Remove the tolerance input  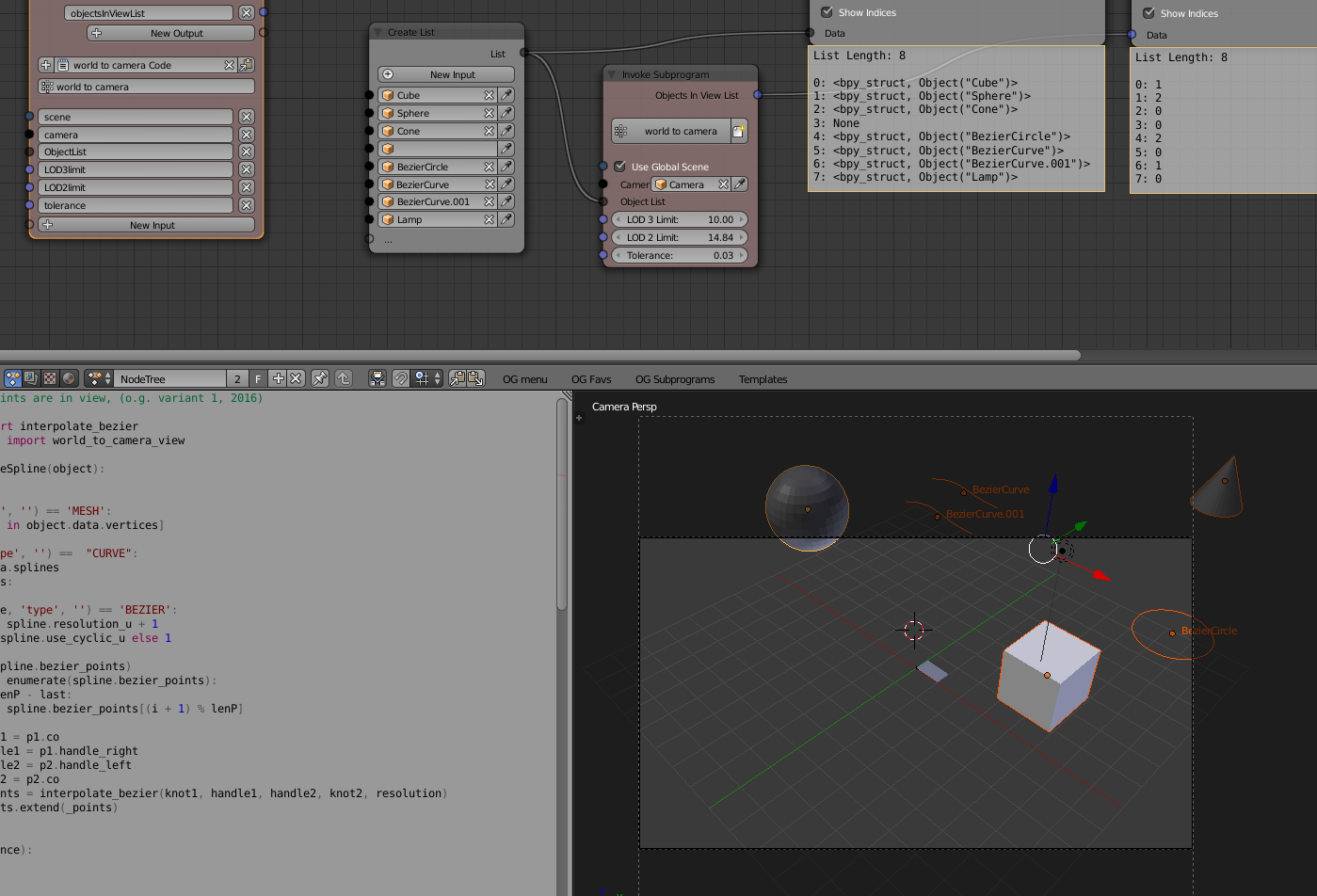(x=246, y=205)
